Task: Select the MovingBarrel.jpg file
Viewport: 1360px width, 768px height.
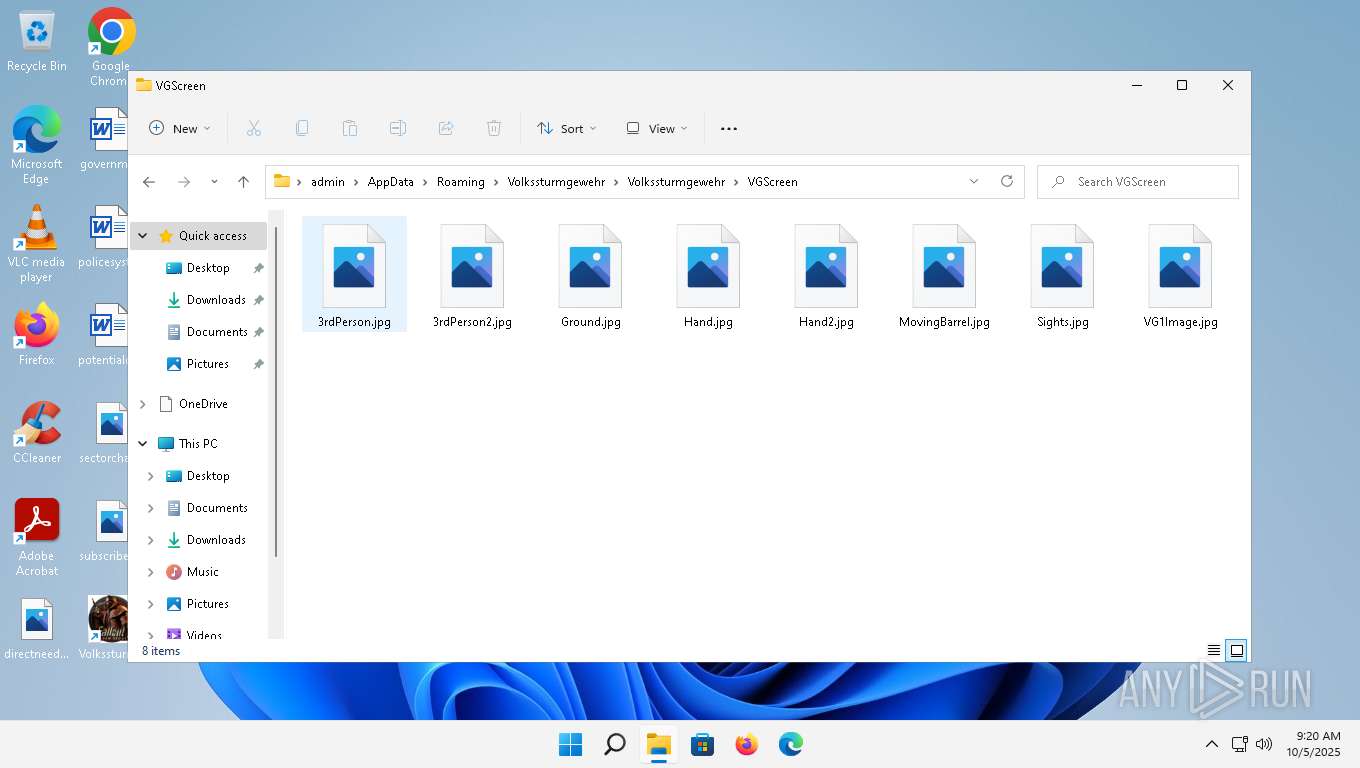Action: pos(944,276)
